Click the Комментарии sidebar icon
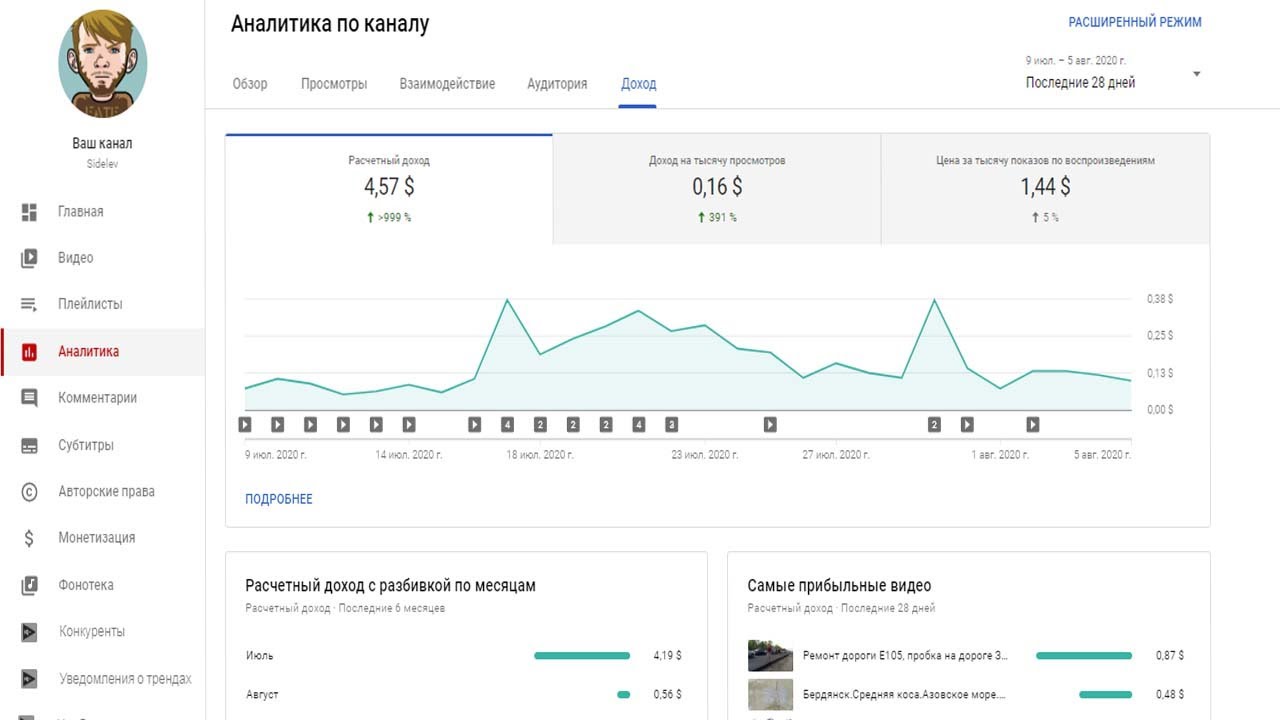This screenshot has height=720, width=1280. 29,398
